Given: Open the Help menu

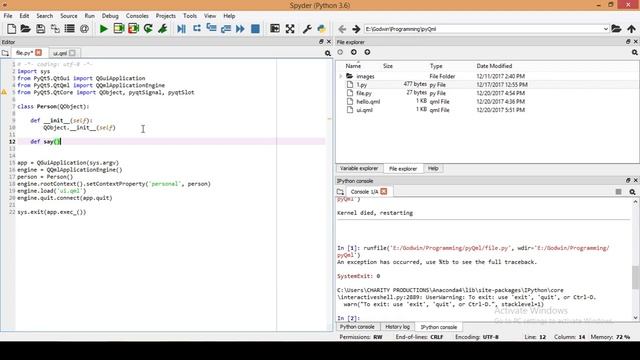Looking at the screenshot, I should click(229, 16).
